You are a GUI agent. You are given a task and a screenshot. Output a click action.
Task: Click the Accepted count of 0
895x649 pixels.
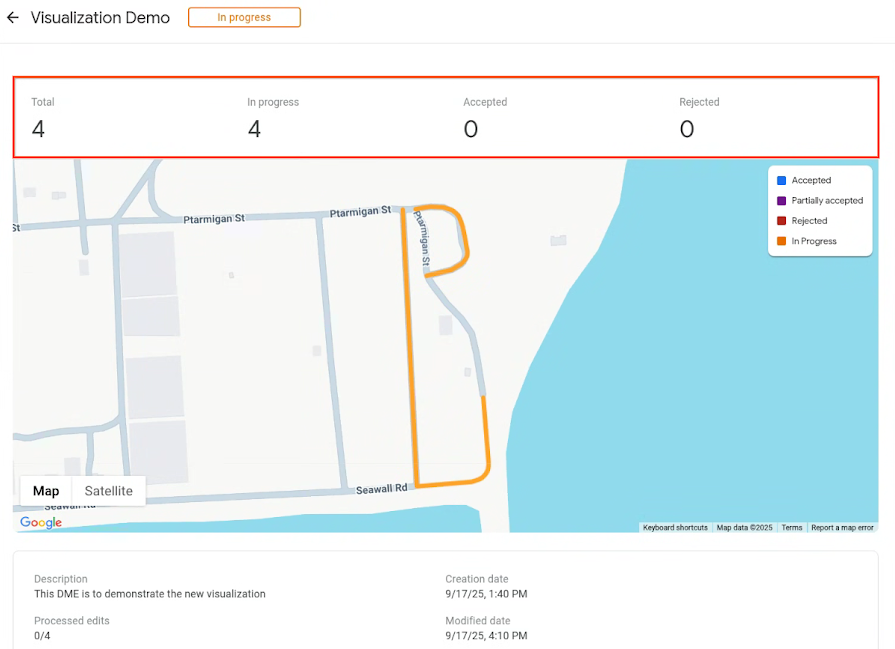471,129
